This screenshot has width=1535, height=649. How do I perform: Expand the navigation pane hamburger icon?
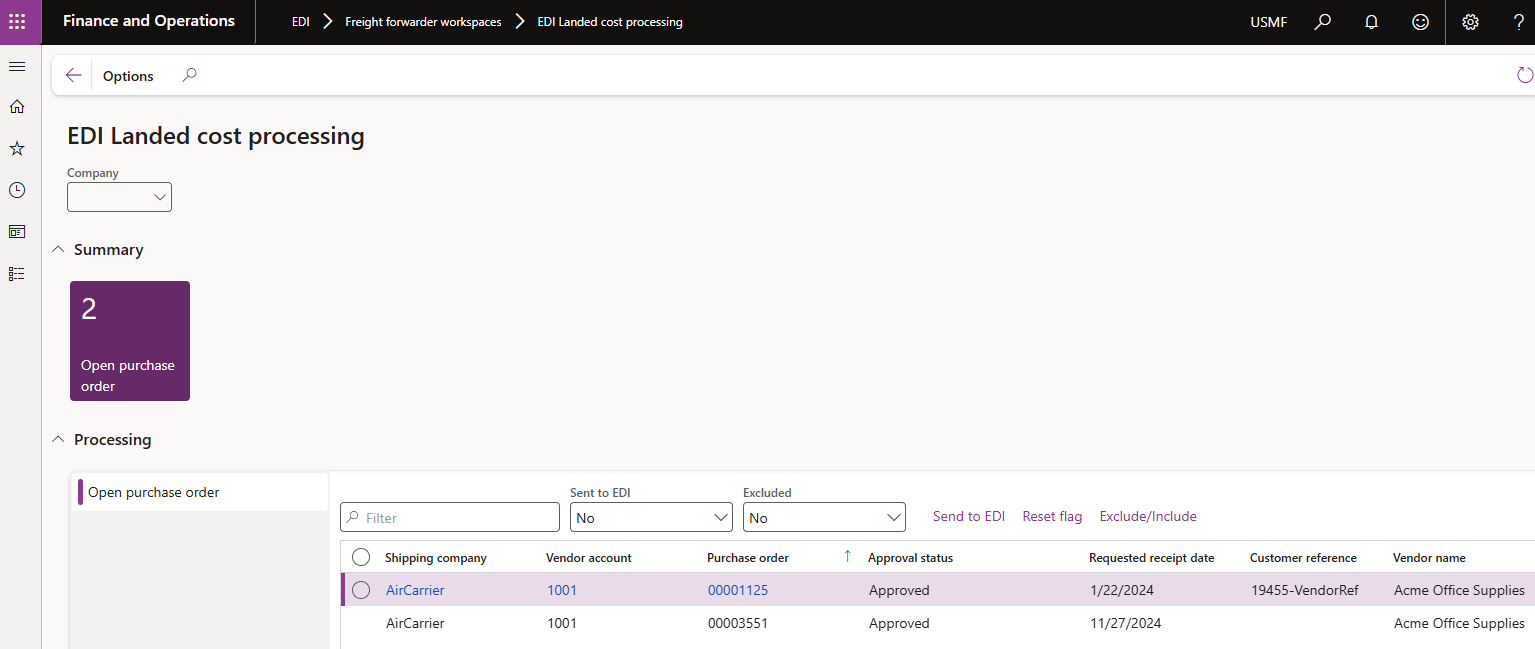pyautogui.click(x=16, y=66)
